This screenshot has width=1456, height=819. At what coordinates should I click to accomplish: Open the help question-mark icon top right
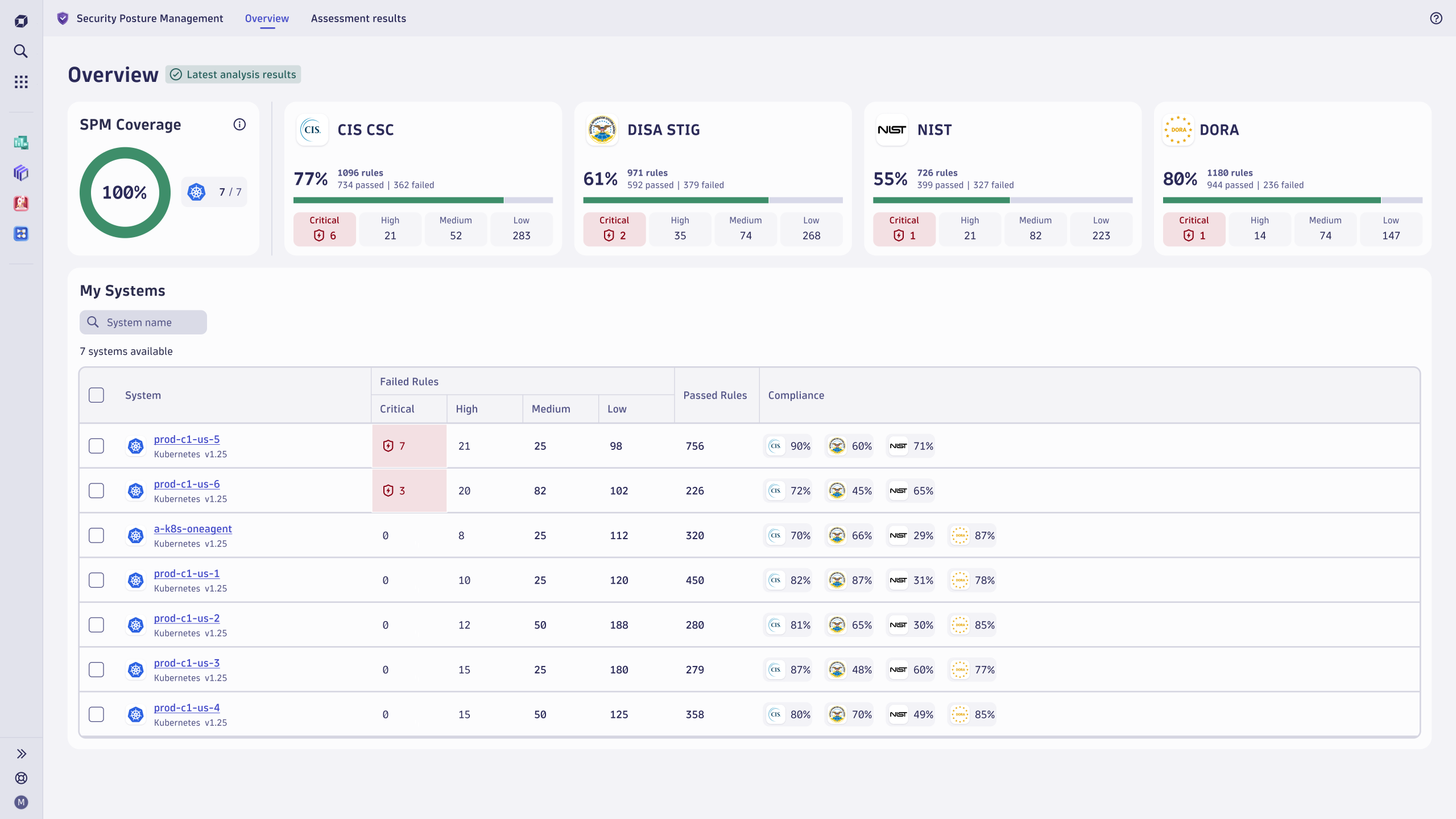[x=1436, y=18]
